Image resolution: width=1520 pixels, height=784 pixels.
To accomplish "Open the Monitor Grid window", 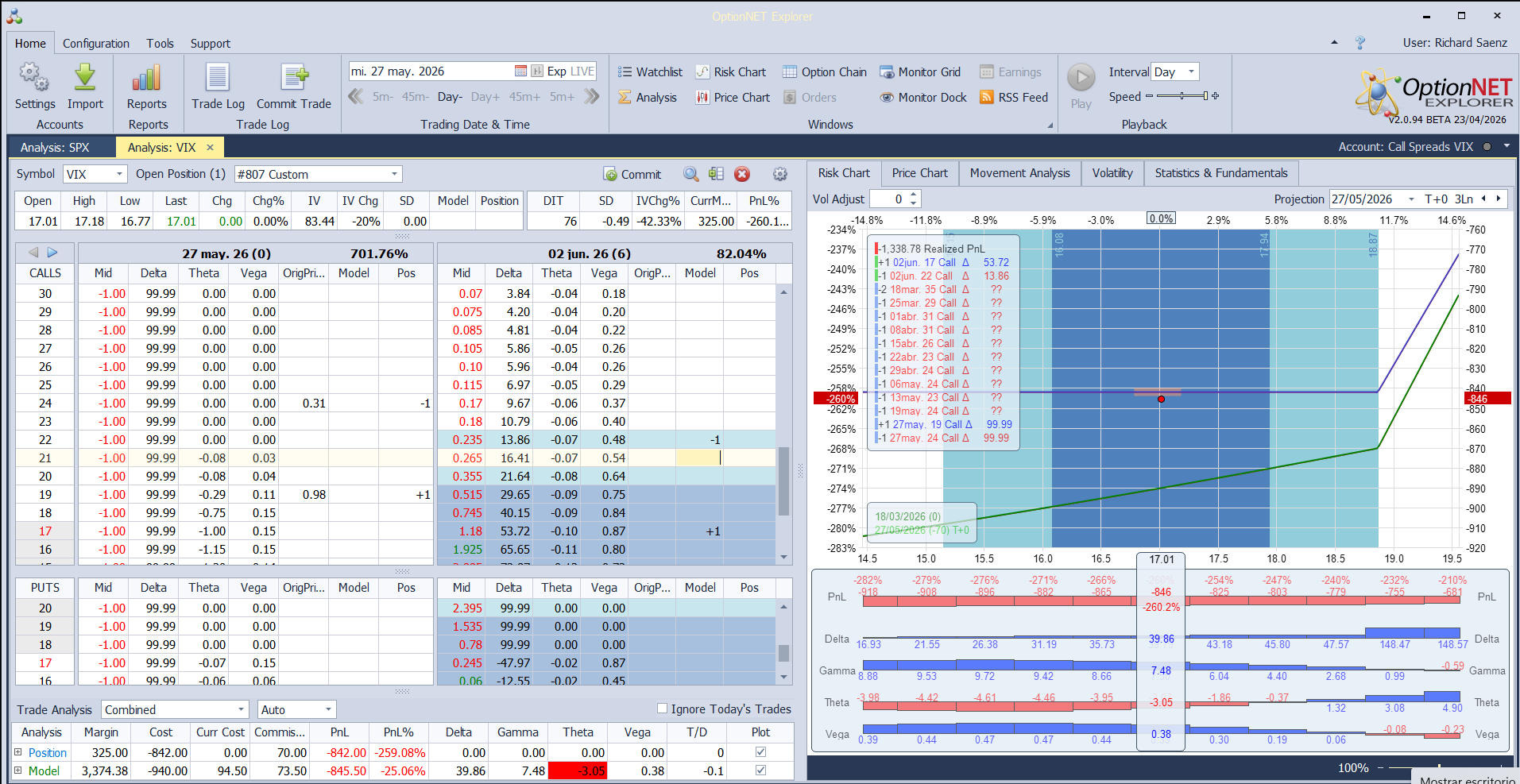I will tap(920, 71).
